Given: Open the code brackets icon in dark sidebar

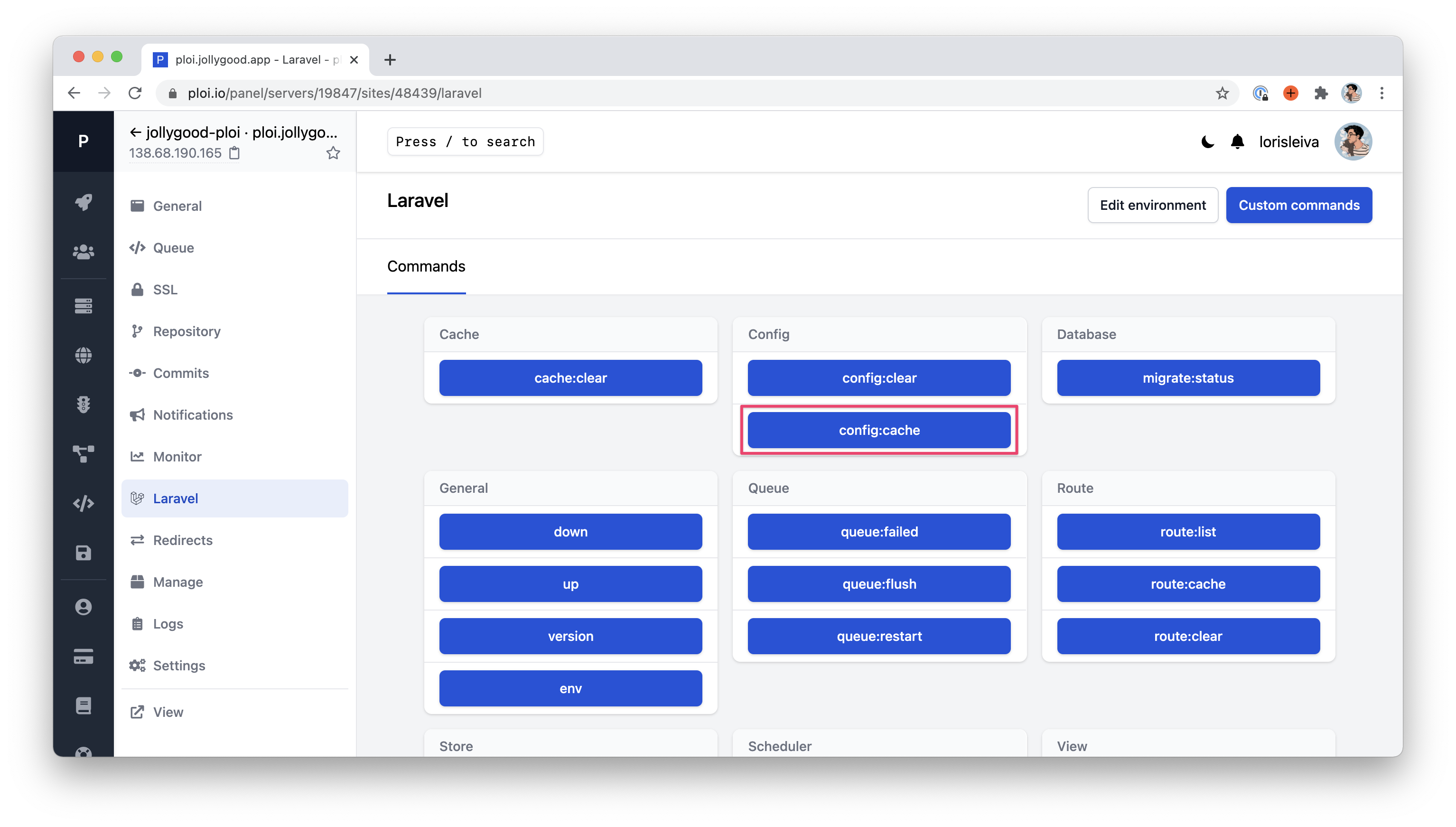Looking at the screenshot, I should [x=84, y=503].
